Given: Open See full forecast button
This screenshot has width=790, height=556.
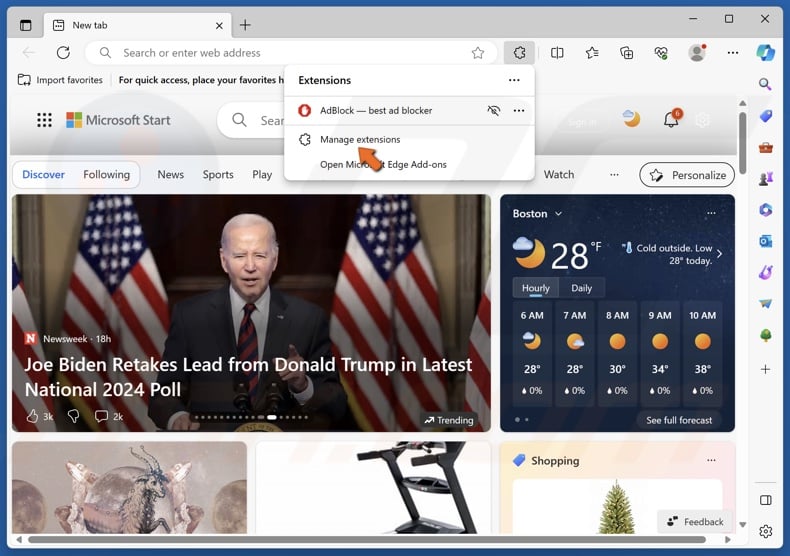Looking at the screenshot, I should (x=679, y=420).
